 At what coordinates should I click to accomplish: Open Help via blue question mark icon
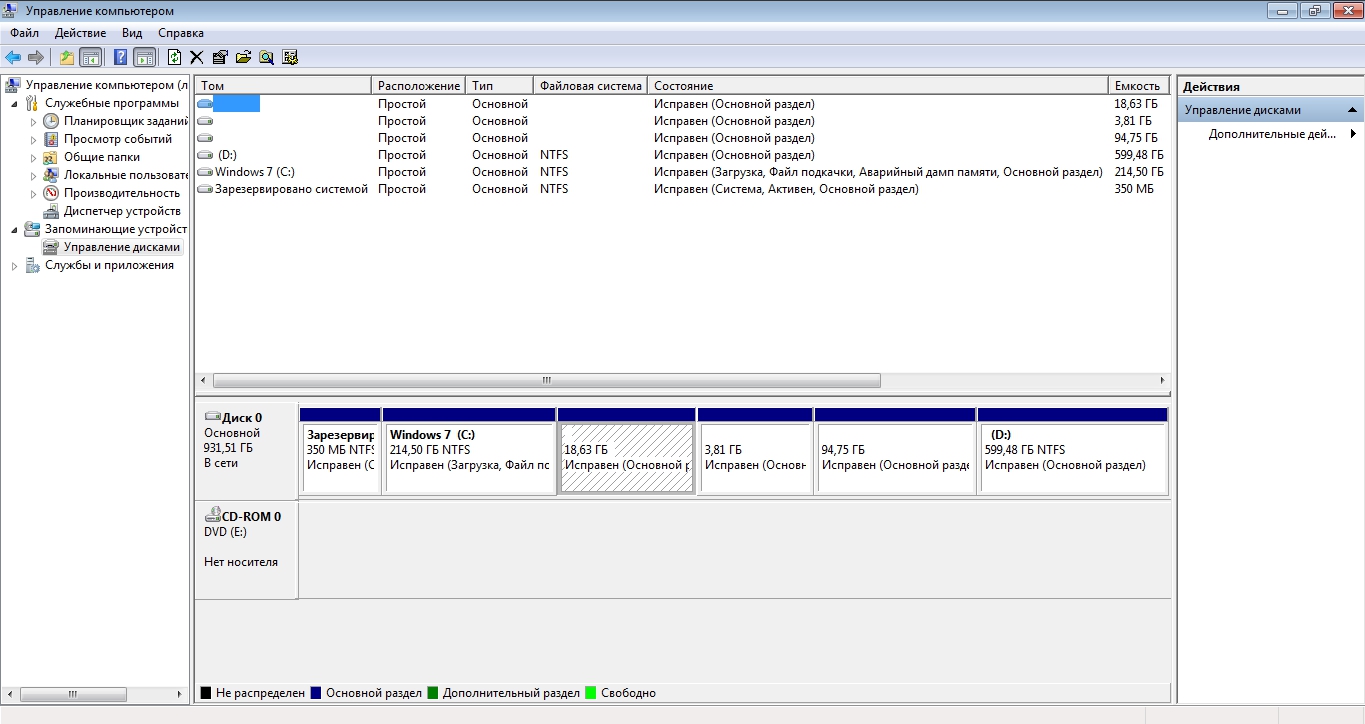pos(121,57)
